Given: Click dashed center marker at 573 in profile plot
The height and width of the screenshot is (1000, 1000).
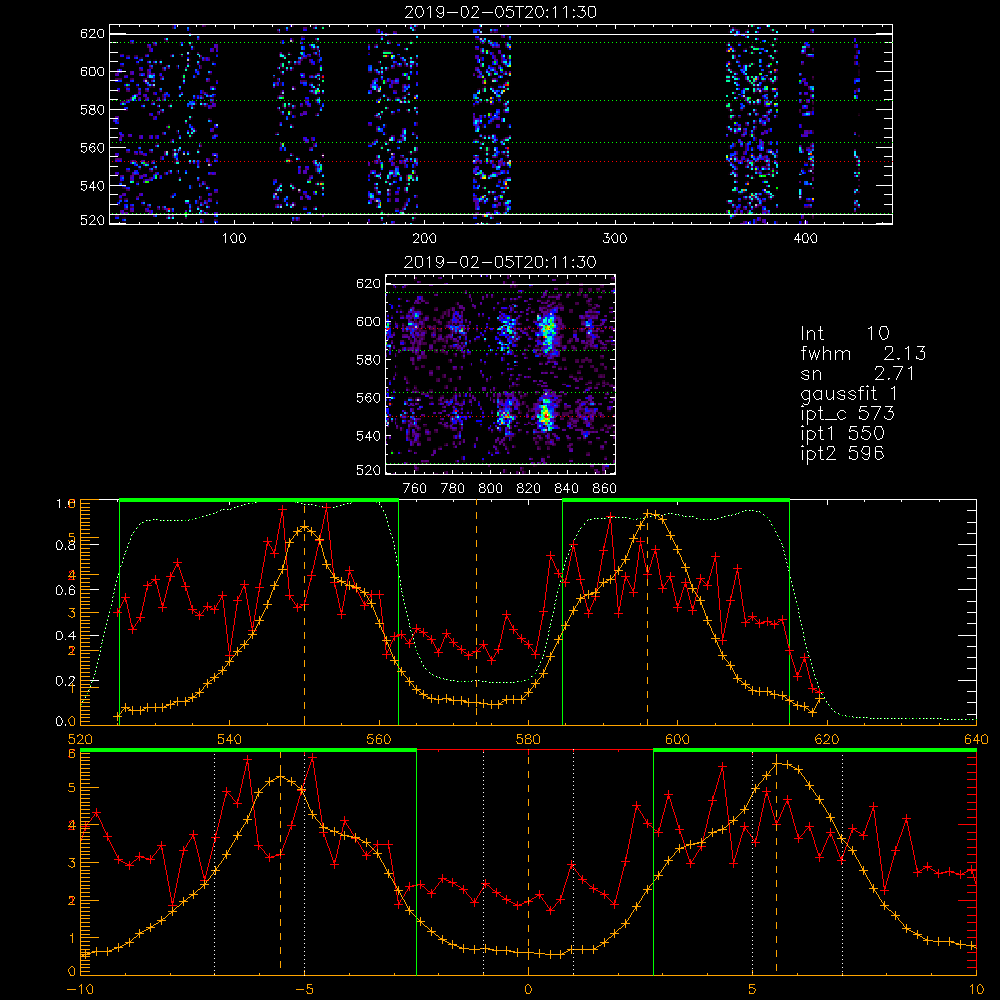Looking at the screenshot, I should pyautogui.click(x=476, y=612).
